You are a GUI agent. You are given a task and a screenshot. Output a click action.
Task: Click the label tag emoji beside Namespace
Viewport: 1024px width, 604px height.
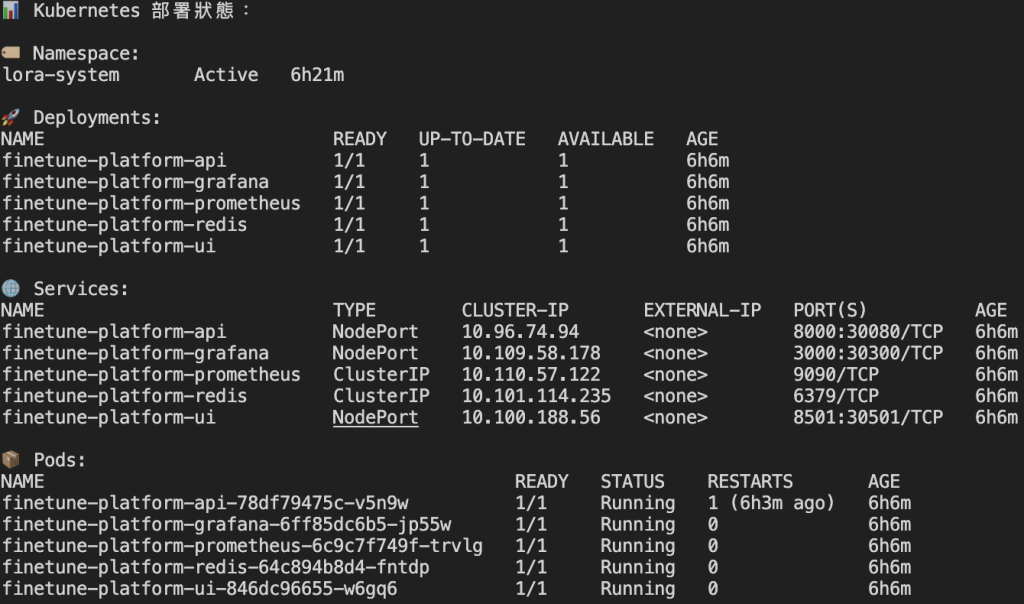click(10, 53)
